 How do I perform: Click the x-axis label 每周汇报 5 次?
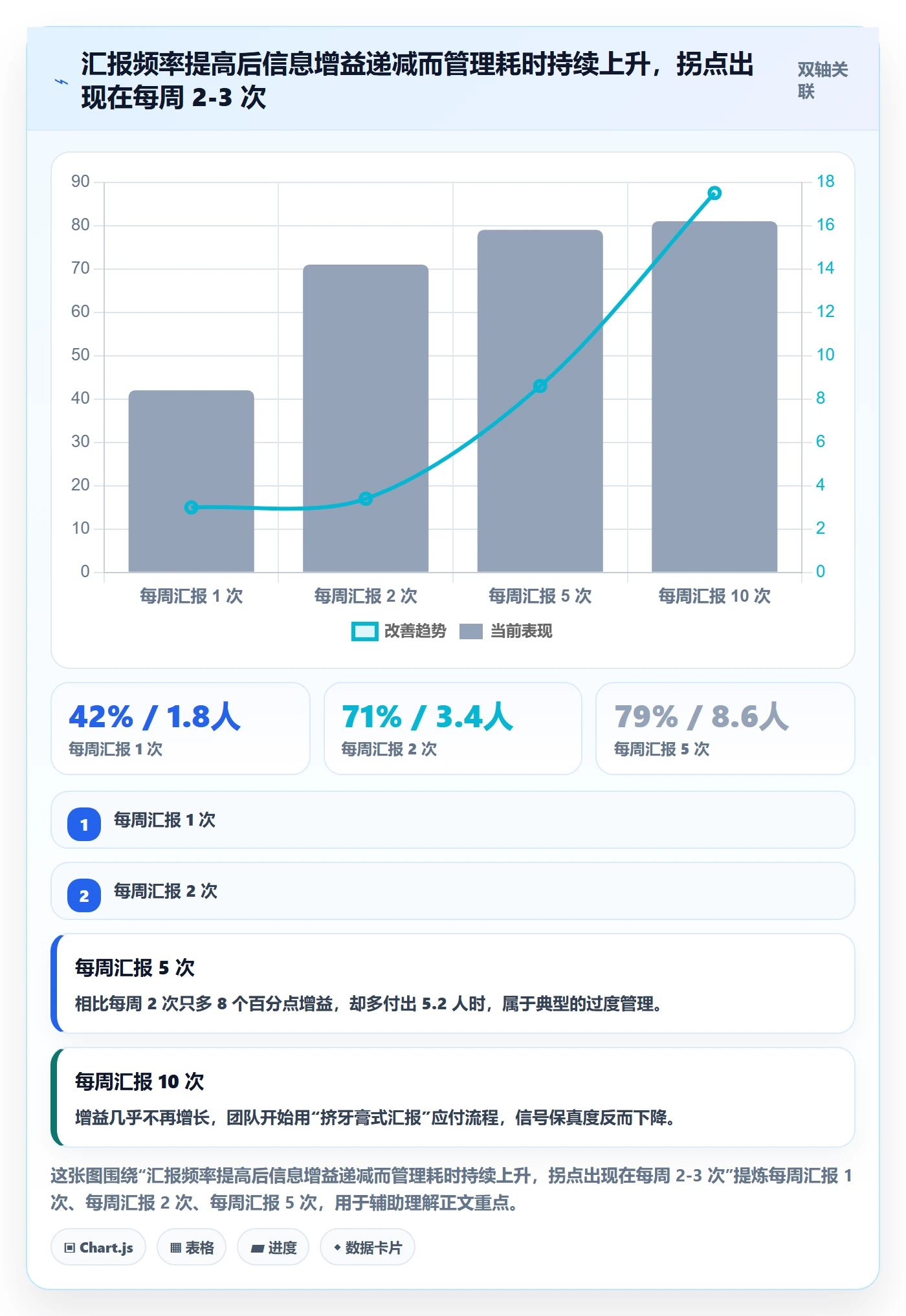pyautogui.click(x=540, y=596)
